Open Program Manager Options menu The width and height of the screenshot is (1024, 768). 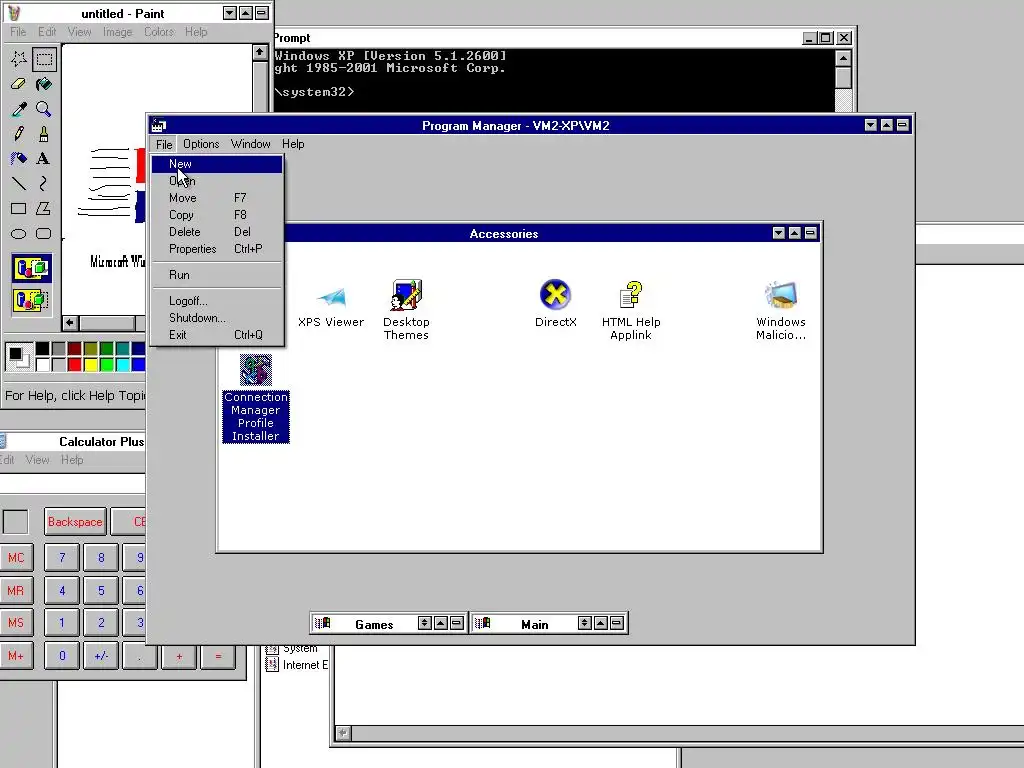(x=201, y=144)
